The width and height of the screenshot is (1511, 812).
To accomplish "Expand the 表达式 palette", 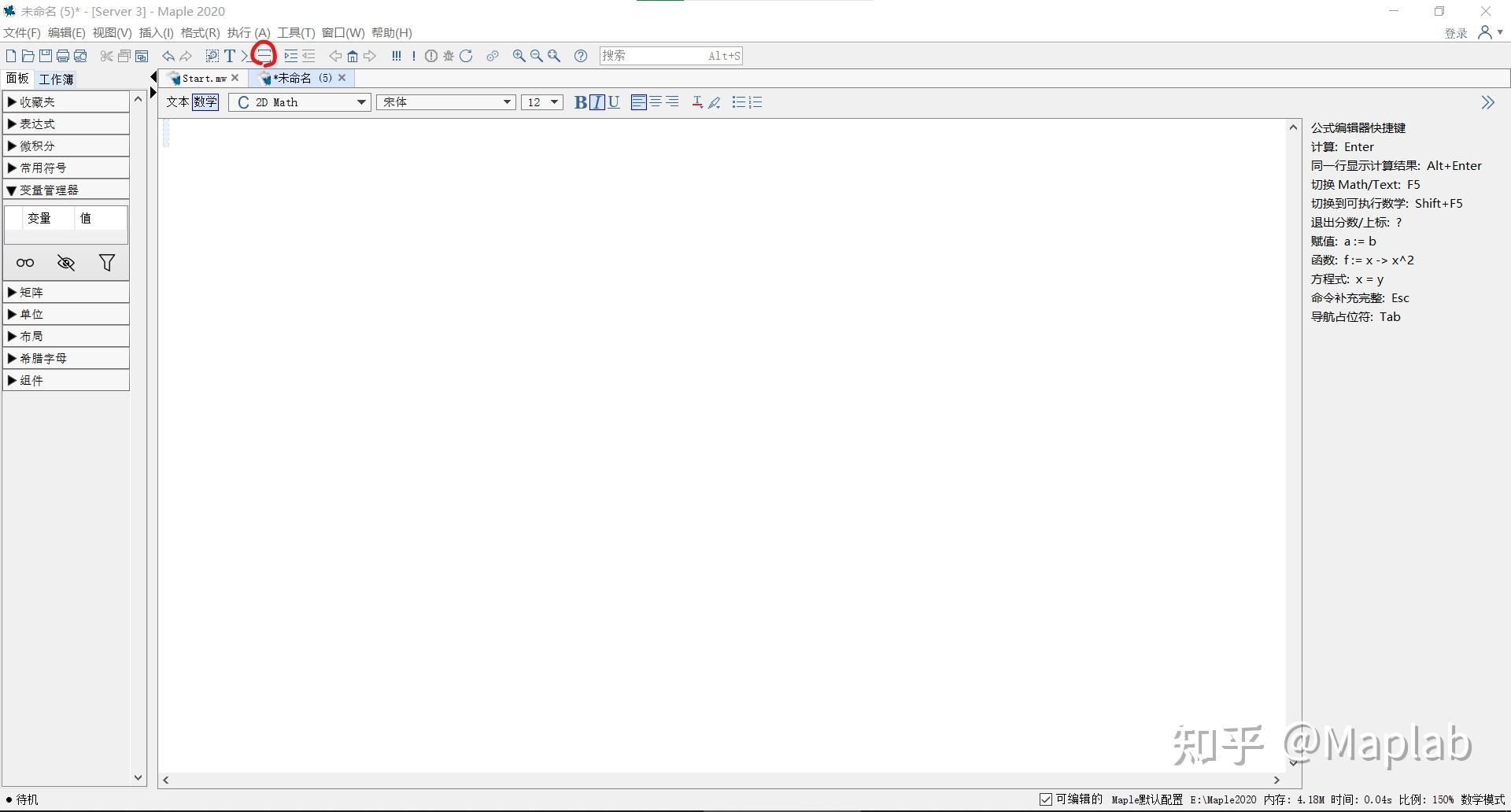I will pyautogui.click(x=66, y=124).
